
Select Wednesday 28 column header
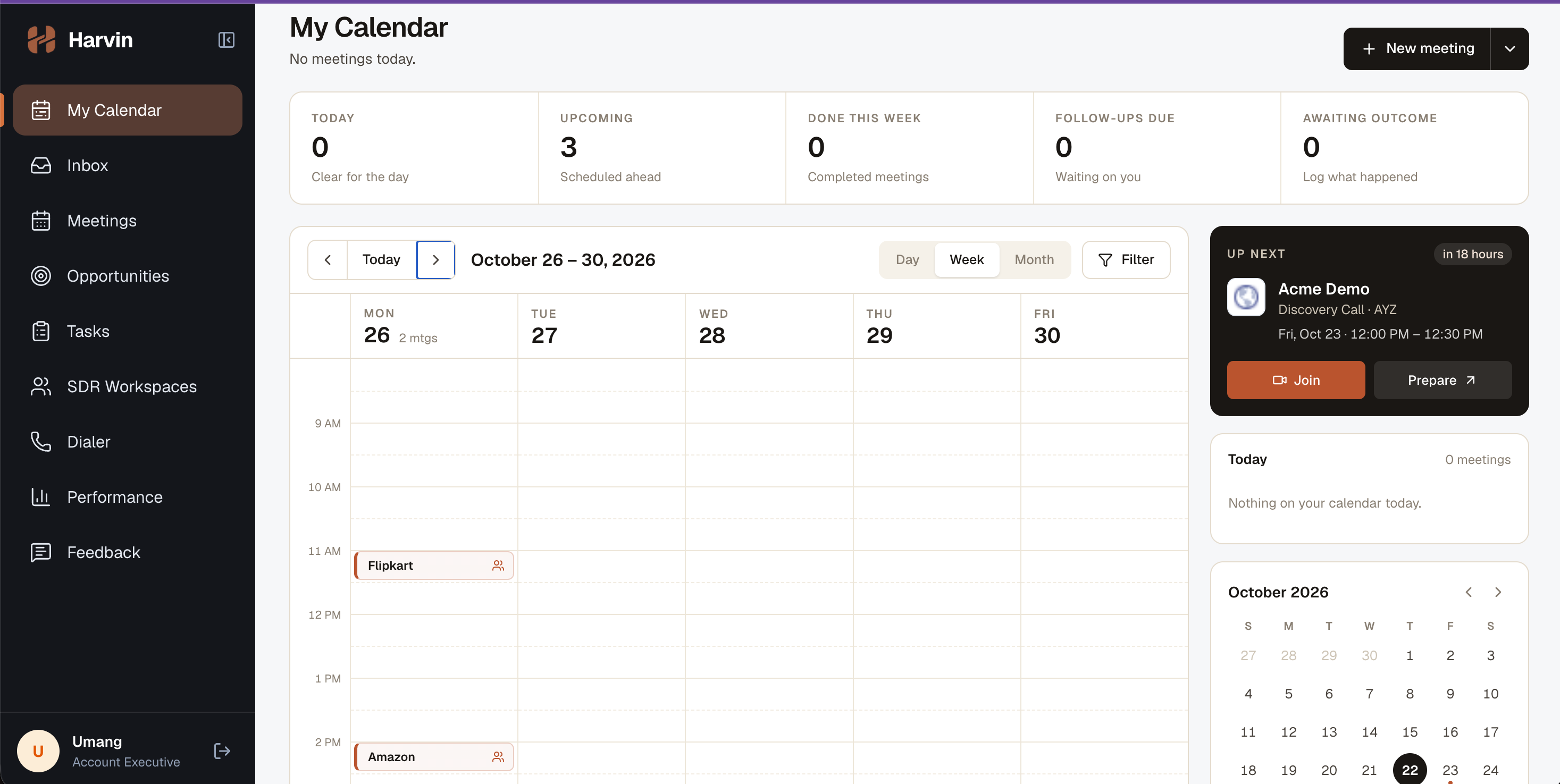[x=770, y=326]
